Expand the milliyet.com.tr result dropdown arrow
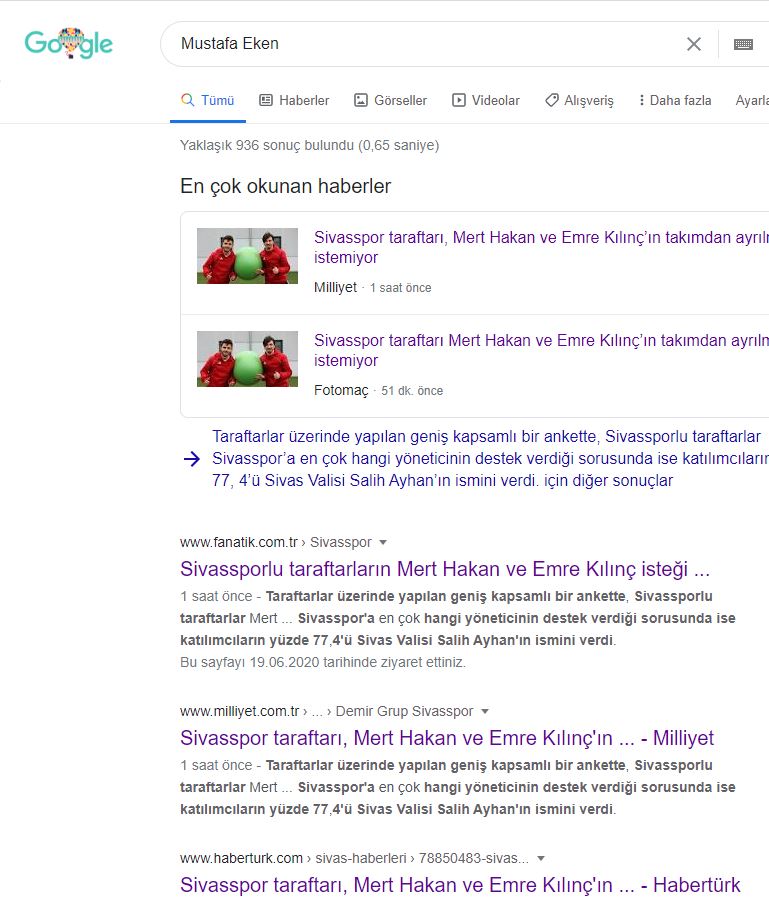769x902 pixels. [485, 711]
